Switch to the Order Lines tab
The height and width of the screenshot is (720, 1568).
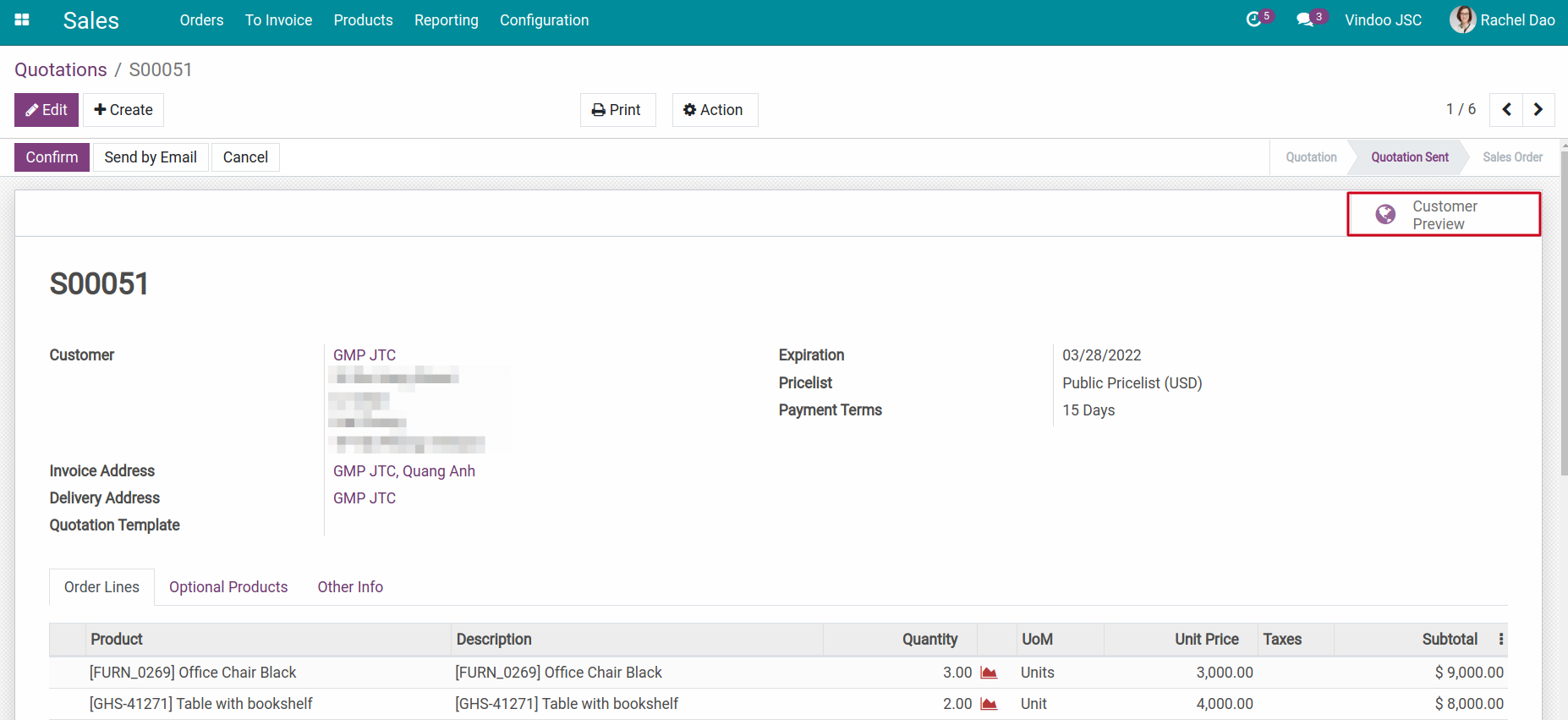[x=101, y=587]
